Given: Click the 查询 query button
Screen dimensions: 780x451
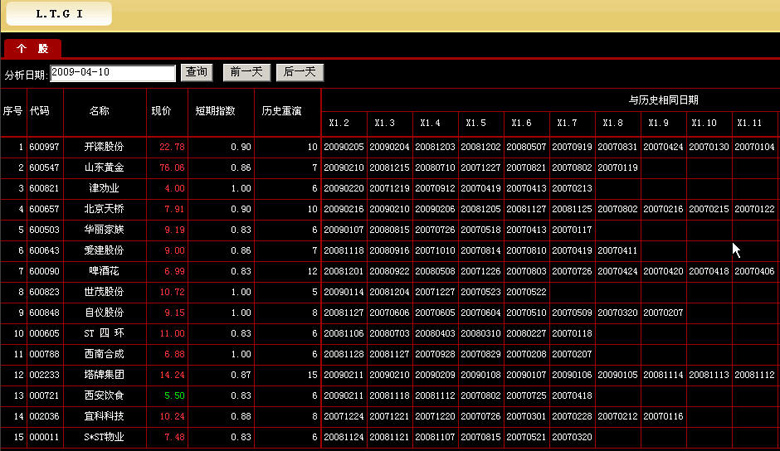Looking at the screenshot, I should (196, 72).
